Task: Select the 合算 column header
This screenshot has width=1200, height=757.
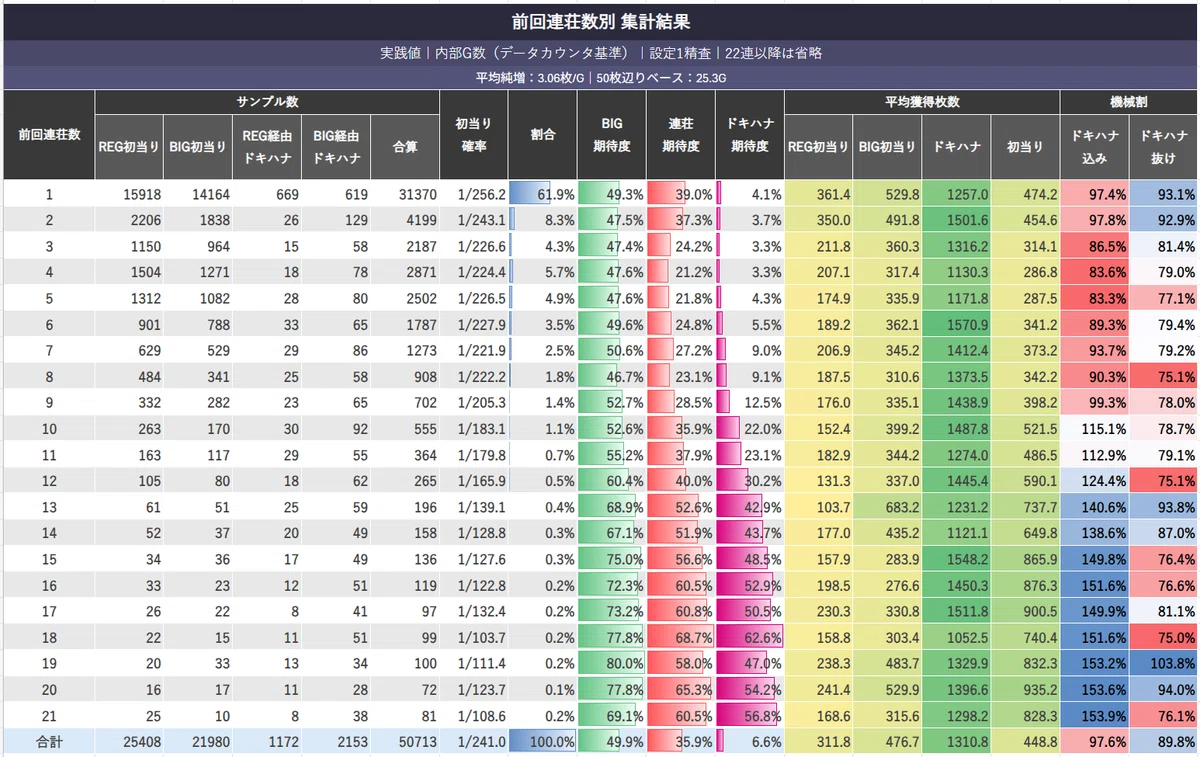Action: [x=405, y=146]
